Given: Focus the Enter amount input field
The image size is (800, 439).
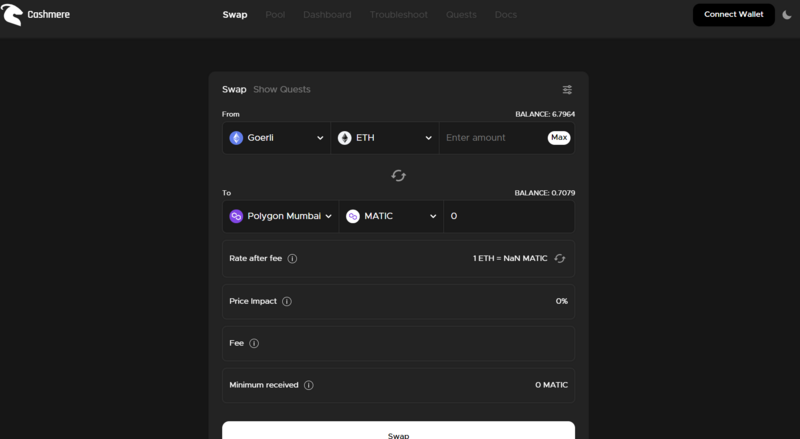Looking at the screenshot, I should [493, 138].
